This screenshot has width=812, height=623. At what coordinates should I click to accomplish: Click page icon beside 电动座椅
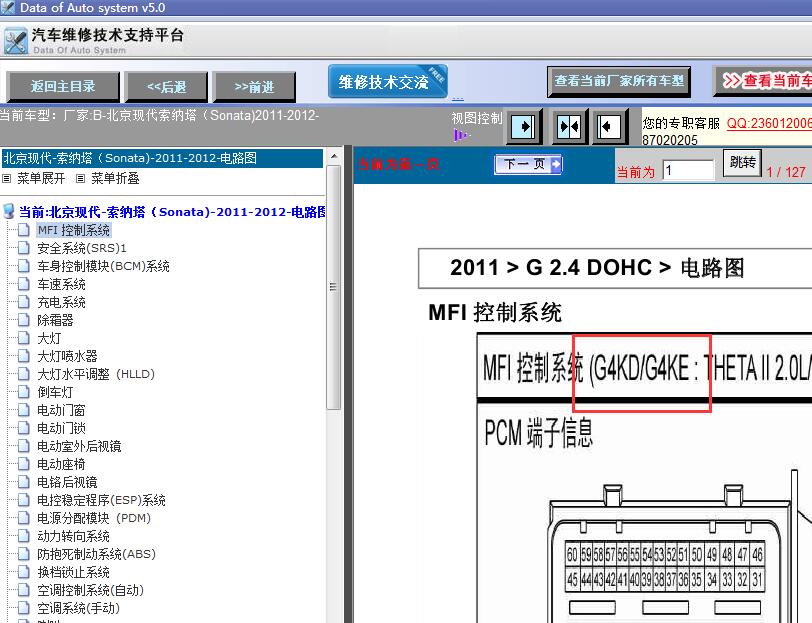[23, 464]
